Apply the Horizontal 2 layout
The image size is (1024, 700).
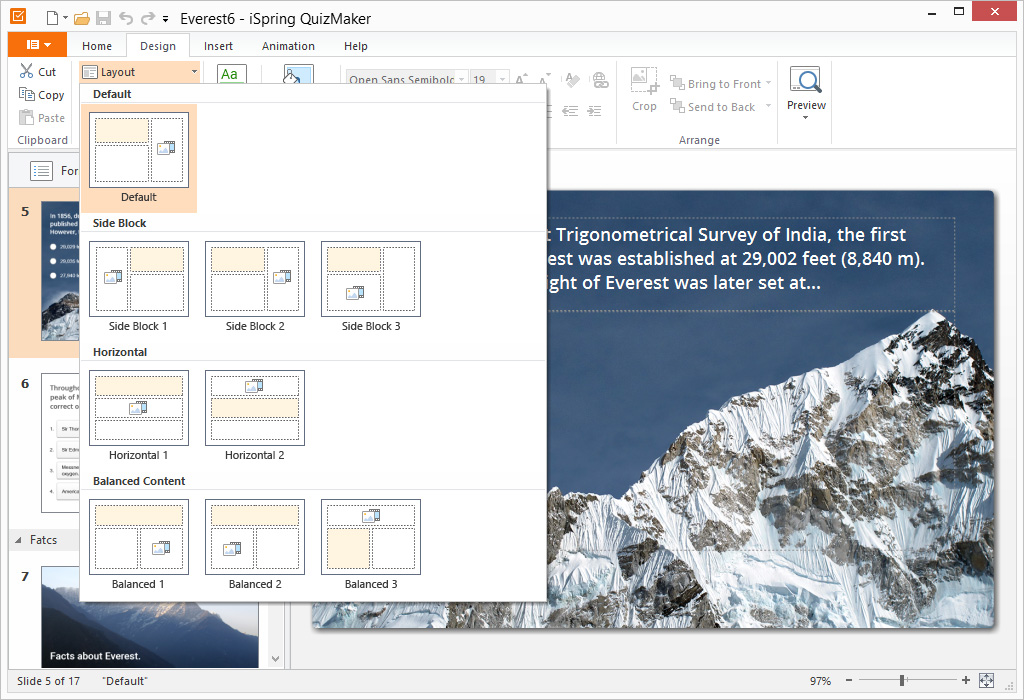(255, 416)
